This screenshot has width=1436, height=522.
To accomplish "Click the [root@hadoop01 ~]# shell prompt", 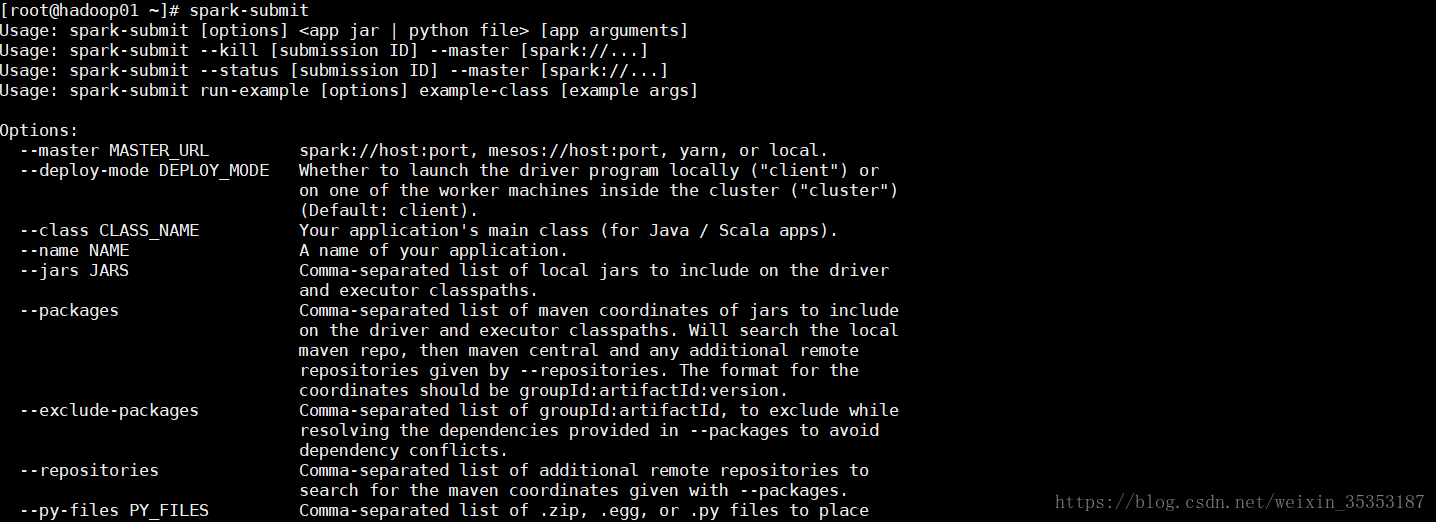I will pyautogui.click(x=90, y=10).
